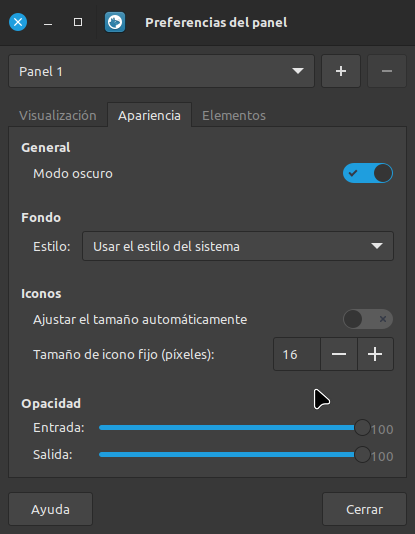The height and width of the screenshot is (534, 415).
Task: Click the add panel plus button
Action: (x=341, y=71)
